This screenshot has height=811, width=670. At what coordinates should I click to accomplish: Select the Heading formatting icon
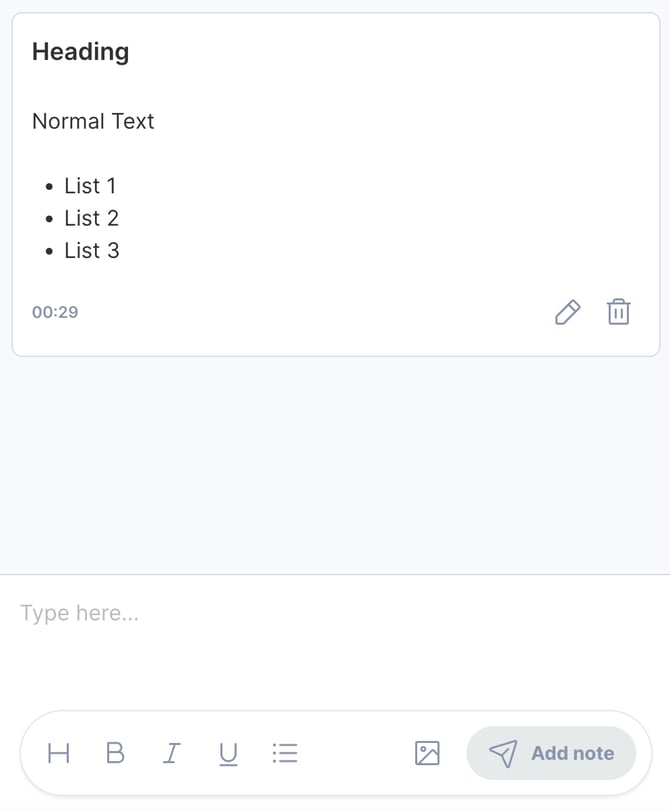pyautogui.click(x=58, y=753)
